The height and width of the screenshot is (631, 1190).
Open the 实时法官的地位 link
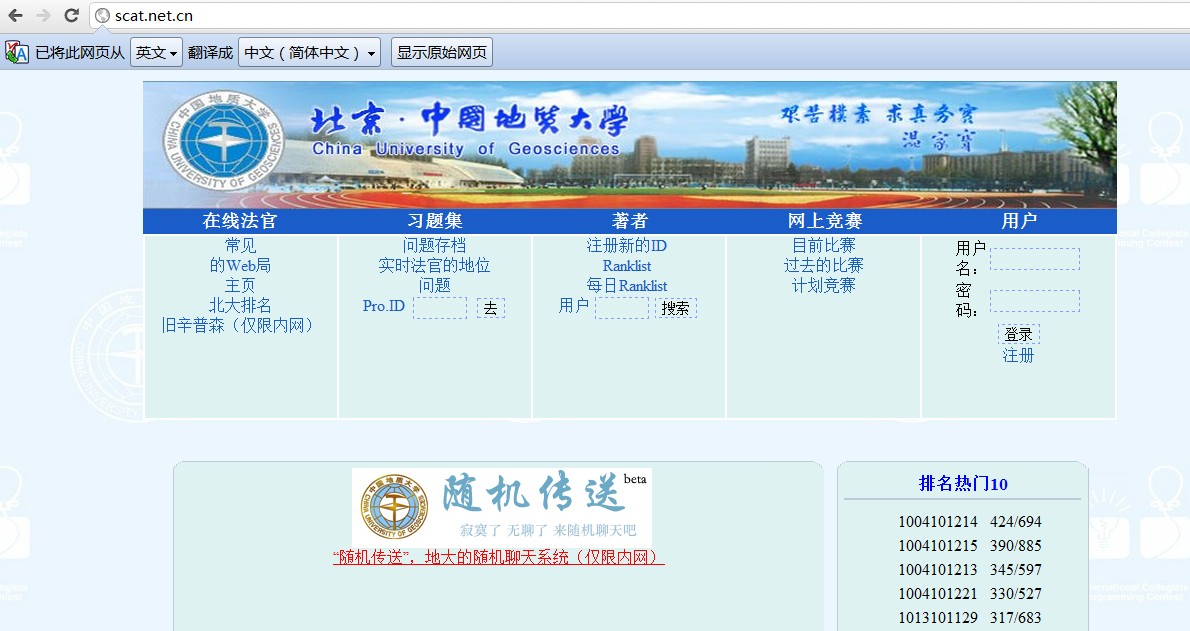pos(435,265)
